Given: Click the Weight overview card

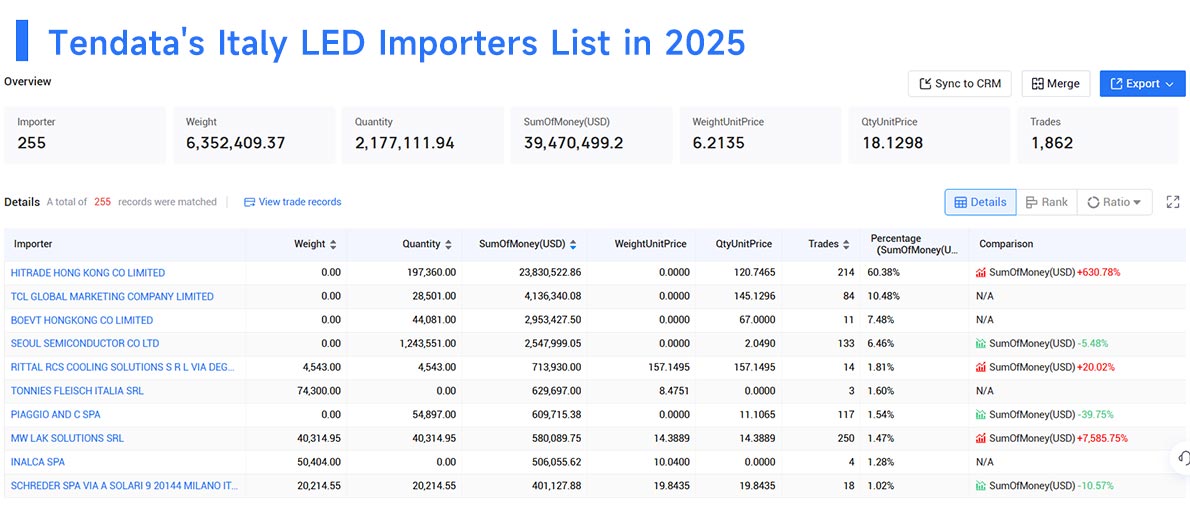Looking at the screenshot, I should click(x=254, y=134).
